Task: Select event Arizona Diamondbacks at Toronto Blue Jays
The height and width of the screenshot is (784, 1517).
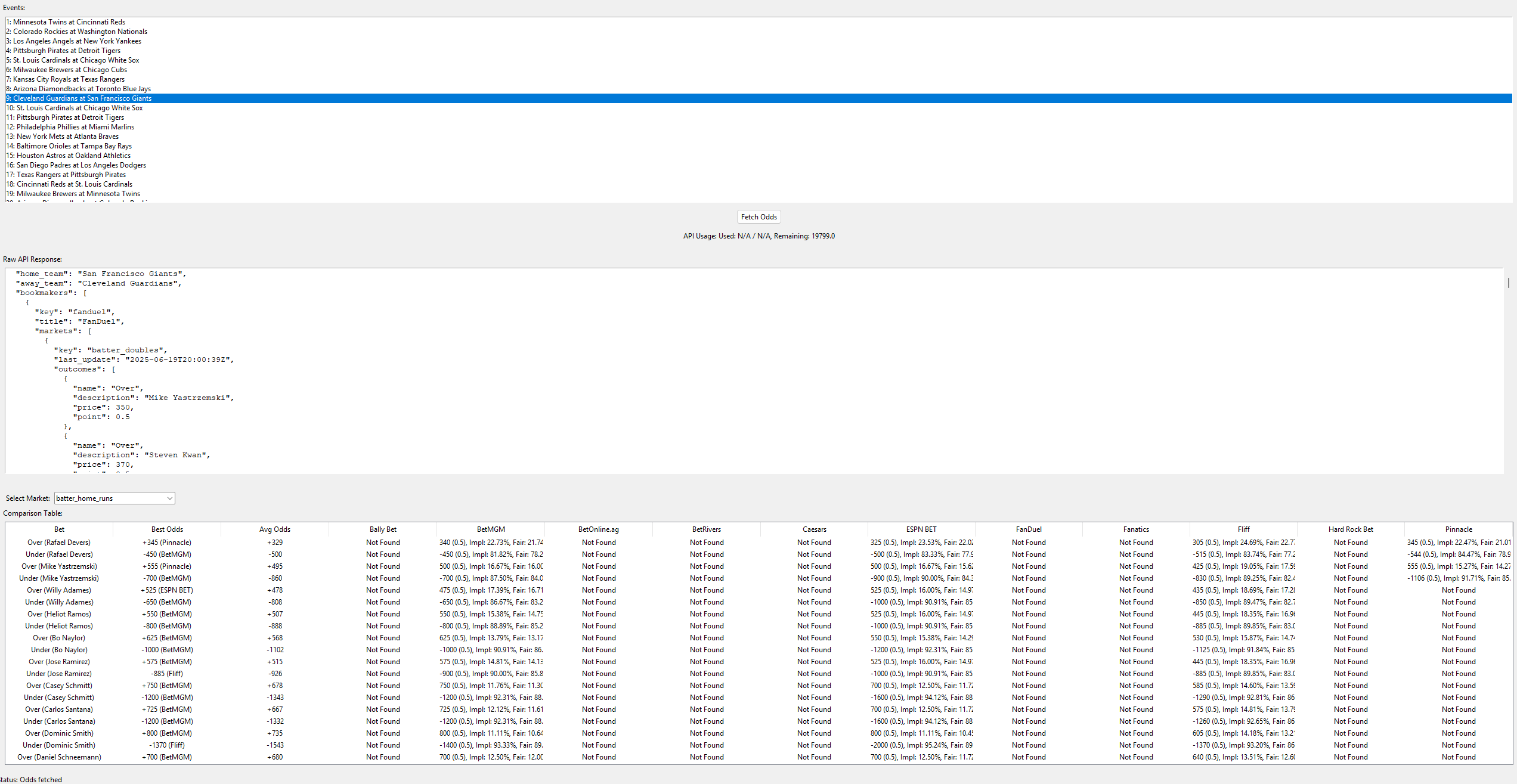Action: pos(78,88)
